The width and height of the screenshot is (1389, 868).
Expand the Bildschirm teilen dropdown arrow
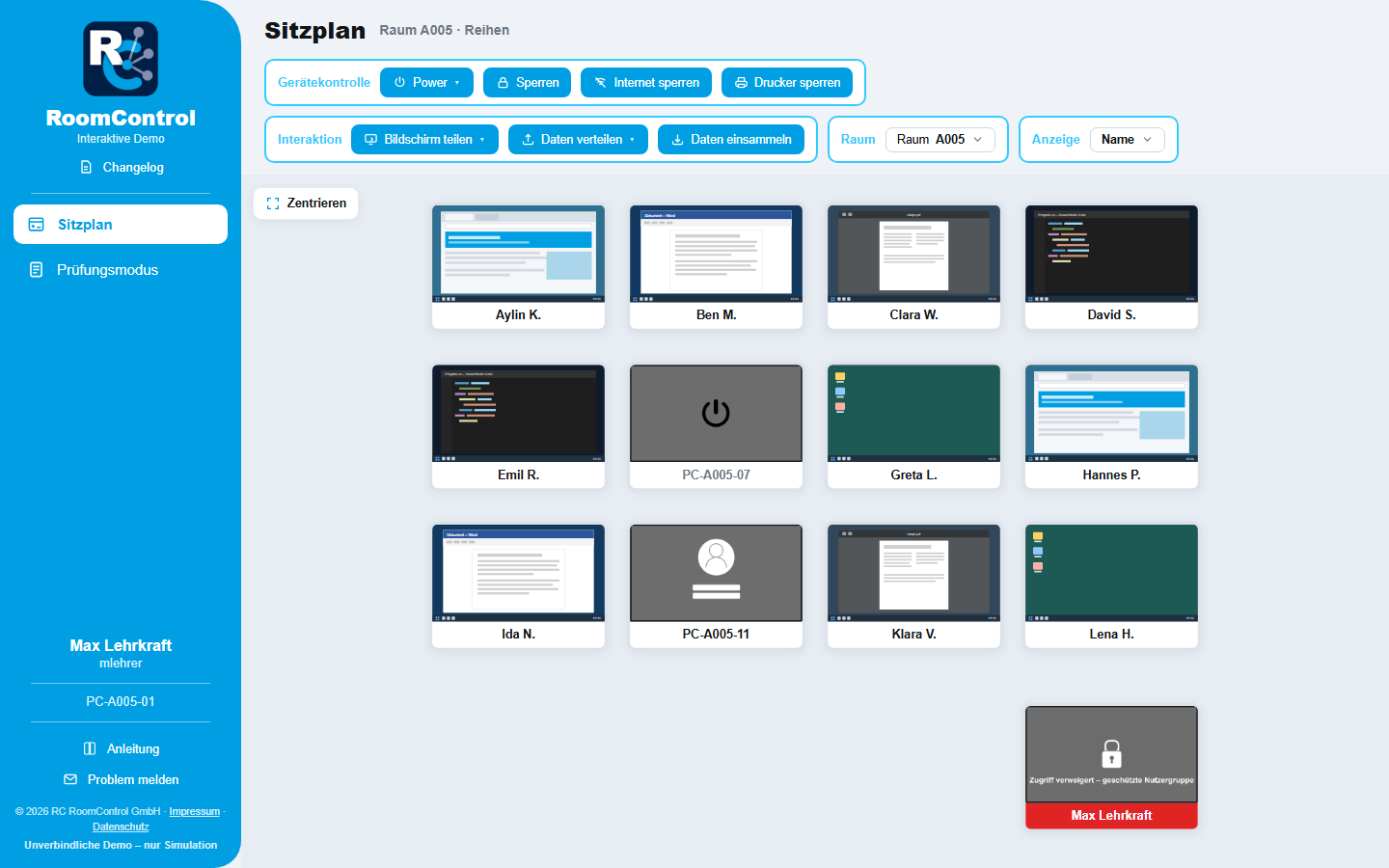coord(482,140)
